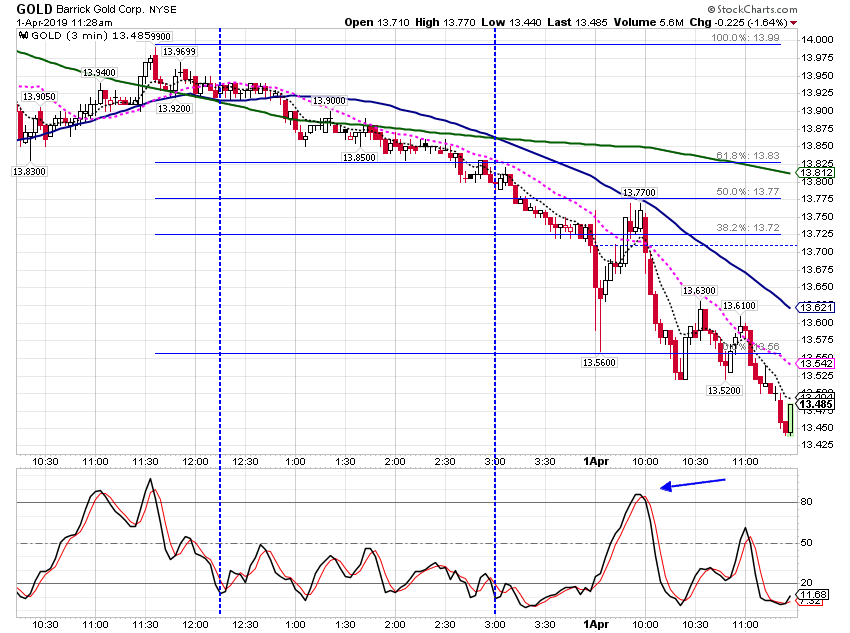
Task: Click the GOLD (3 min) legend label
Action: [x=70, y=36]
